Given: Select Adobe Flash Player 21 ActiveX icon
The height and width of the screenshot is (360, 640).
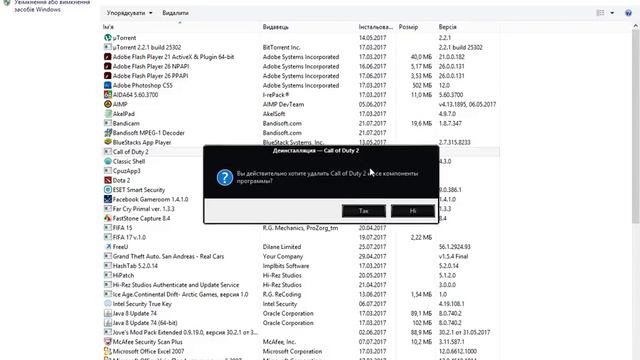Looking at the screenshot, I should pos(108,57).
